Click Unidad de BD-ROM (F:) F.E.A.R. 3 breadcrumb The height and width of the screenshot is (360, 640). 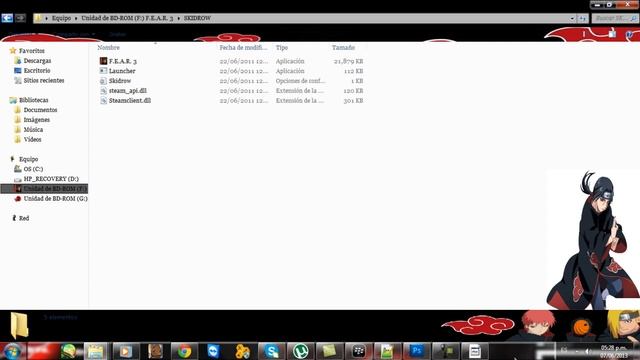(x=127, y=18)
